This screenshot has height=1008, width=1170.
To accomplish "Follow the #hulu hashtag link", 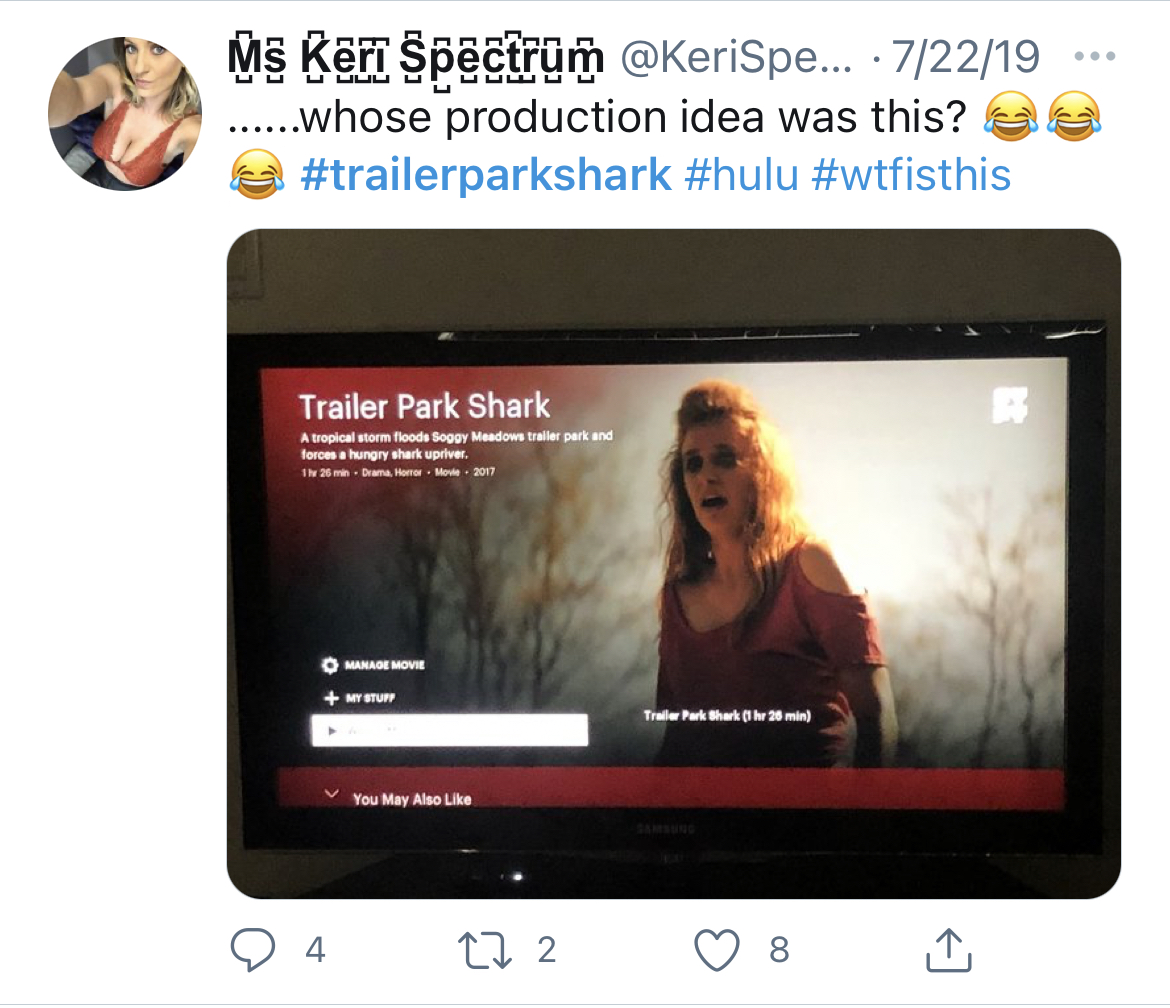I will click(x=741, y=175).
